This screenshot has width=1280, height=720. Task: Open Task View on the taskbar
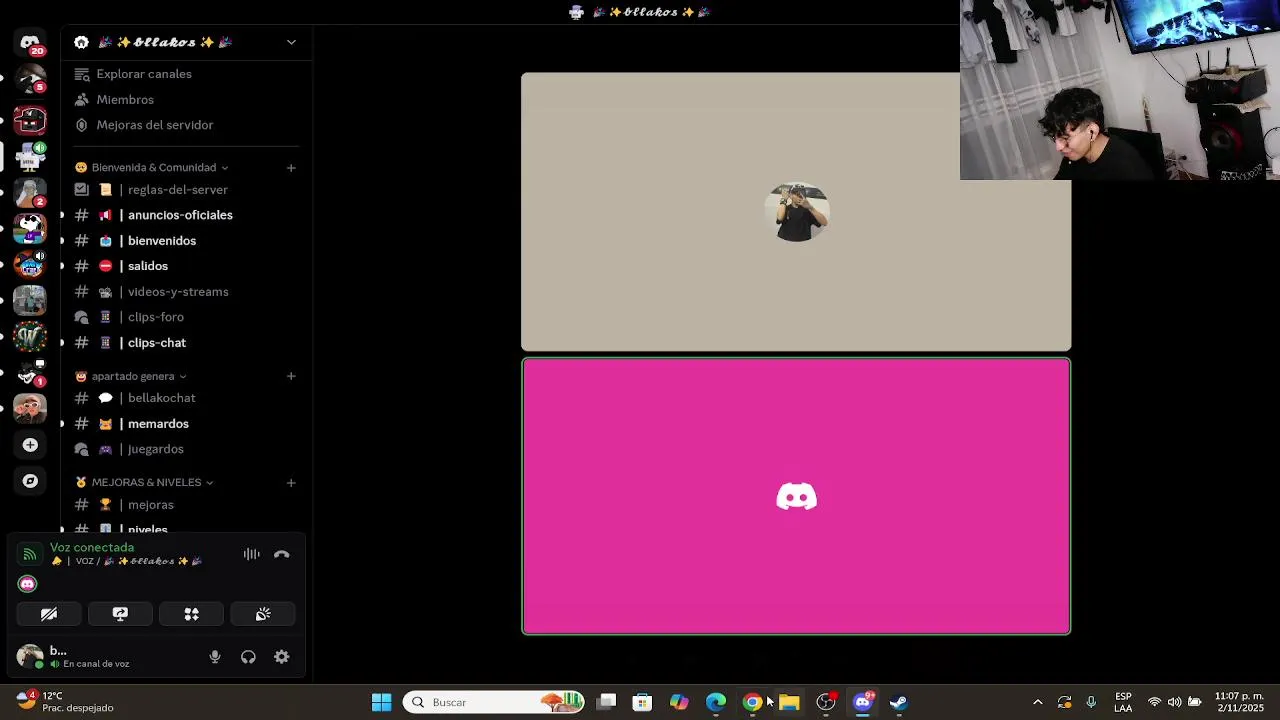pyautogui.click(x=607, y=702)
